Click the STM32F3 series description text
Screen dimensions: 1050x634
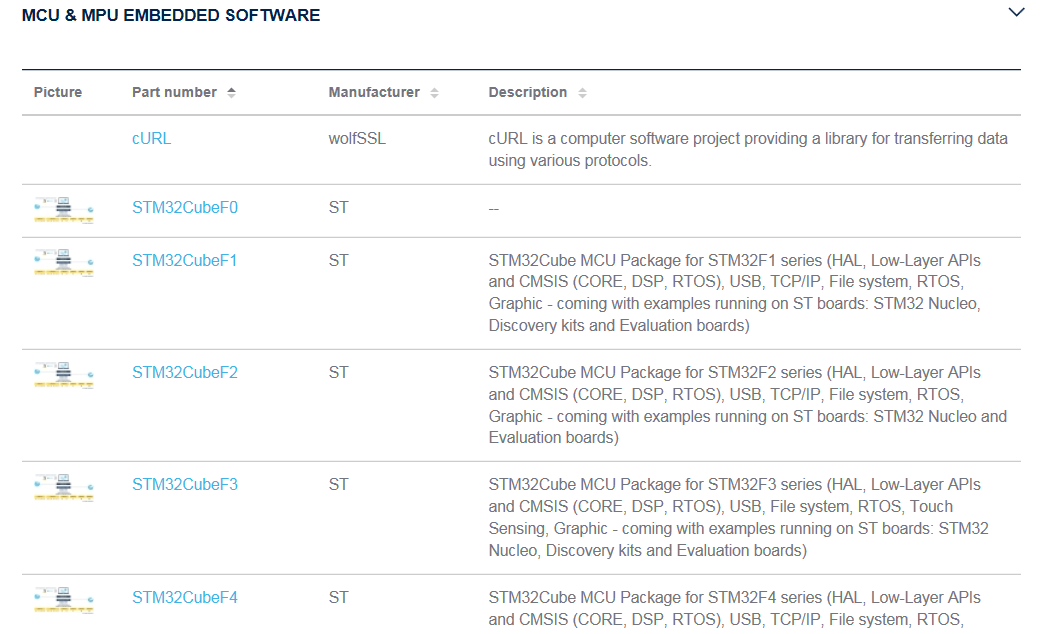coord(739,517)
